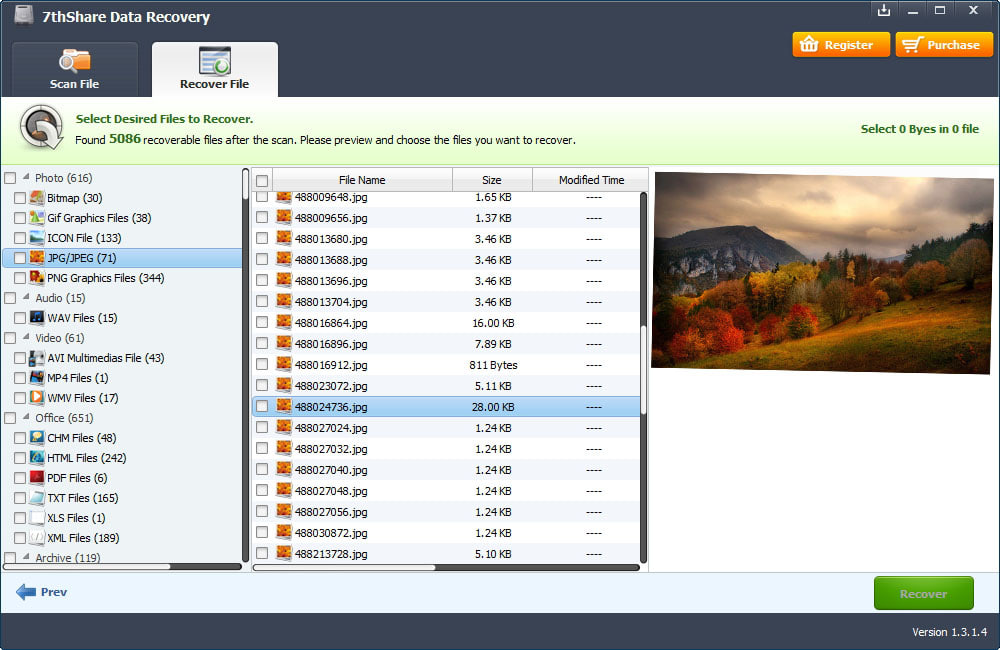1000x650 pixels.
Task: Click the download arrow icon in title bar
Action: [x=884, y=10]
